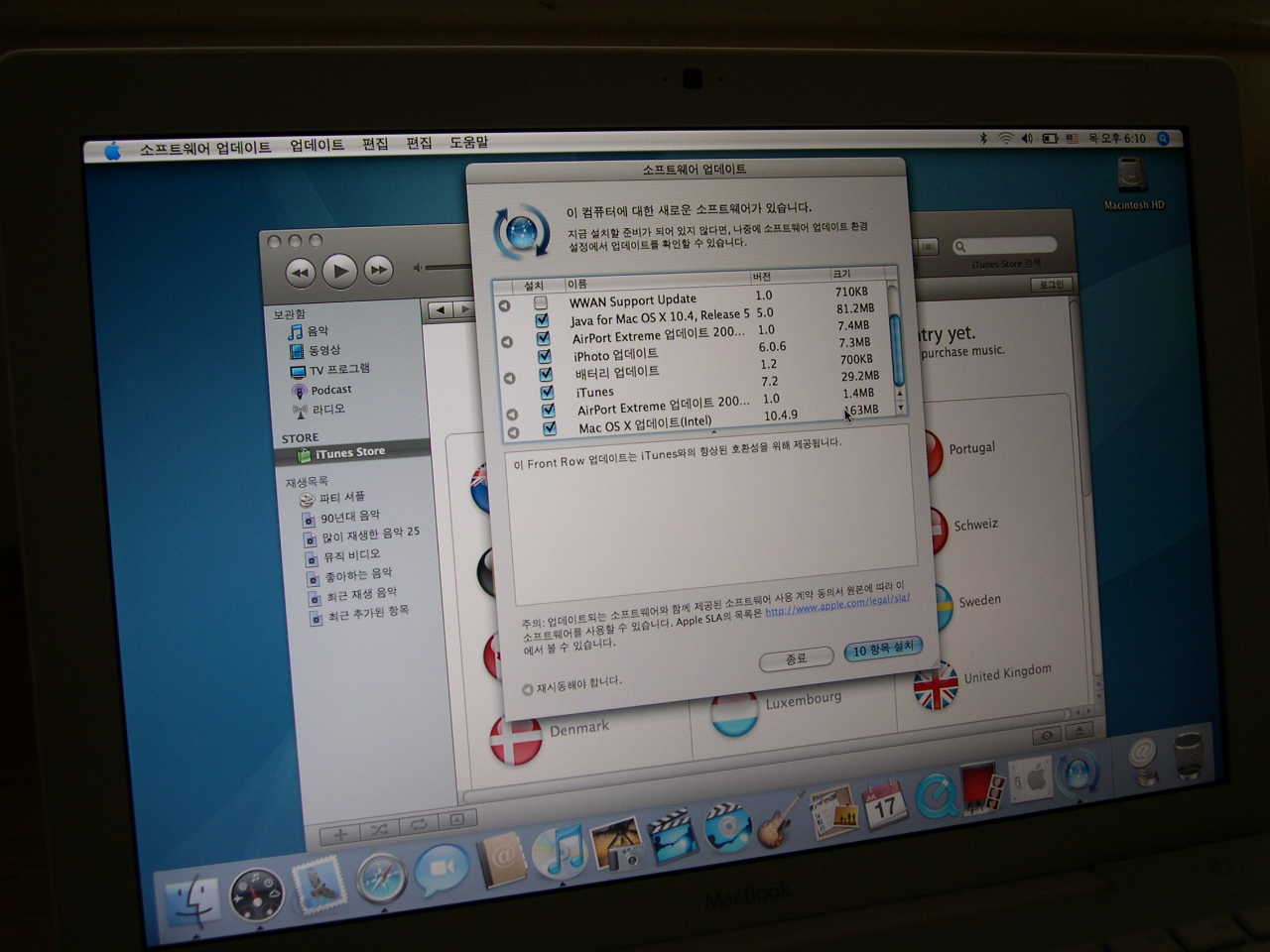Screen dimensions: 1270x952
Task: Click the add playlist plus button
Action: 340,834
